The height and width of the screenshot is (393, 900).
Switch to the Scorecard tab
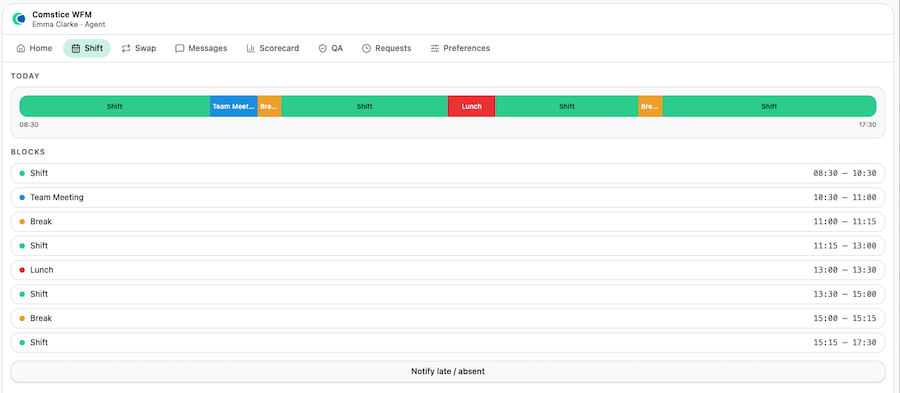pos(273,48)
